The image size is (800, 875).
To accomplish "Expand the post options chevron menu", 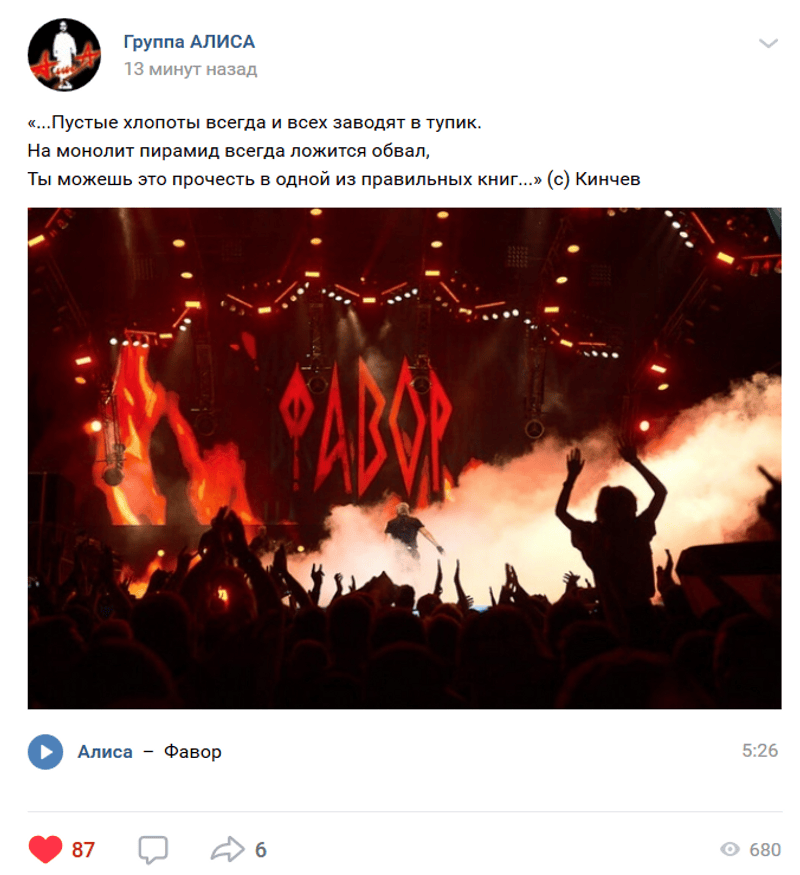I will click(768, 44).
